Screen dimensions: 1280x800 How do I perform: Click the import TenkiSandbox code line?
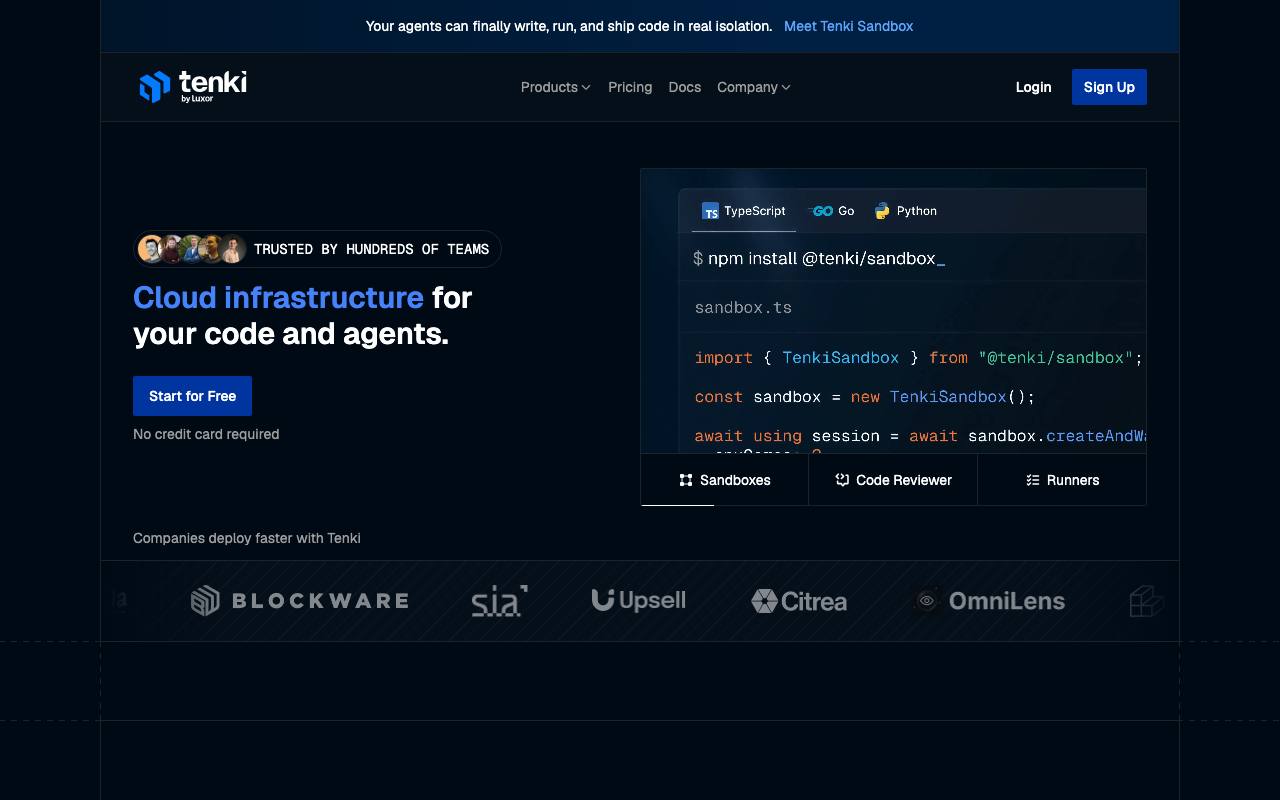coord(919,358)
